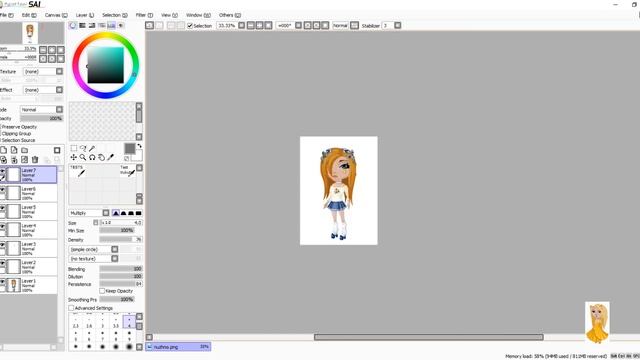Screen dimensions: 640x360
Task: Hide Layer6 with its eye icon
Action: (3, 190)
